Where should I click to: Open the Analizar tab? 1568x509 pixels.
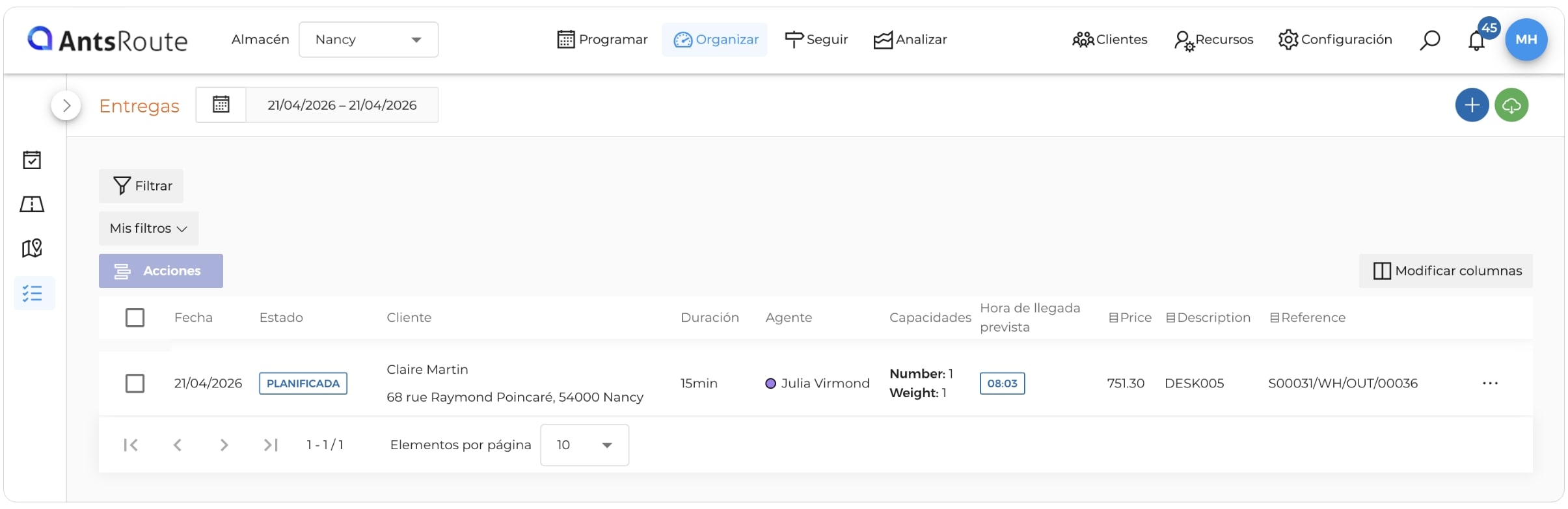pyautogui.click(x=910, y=40)
